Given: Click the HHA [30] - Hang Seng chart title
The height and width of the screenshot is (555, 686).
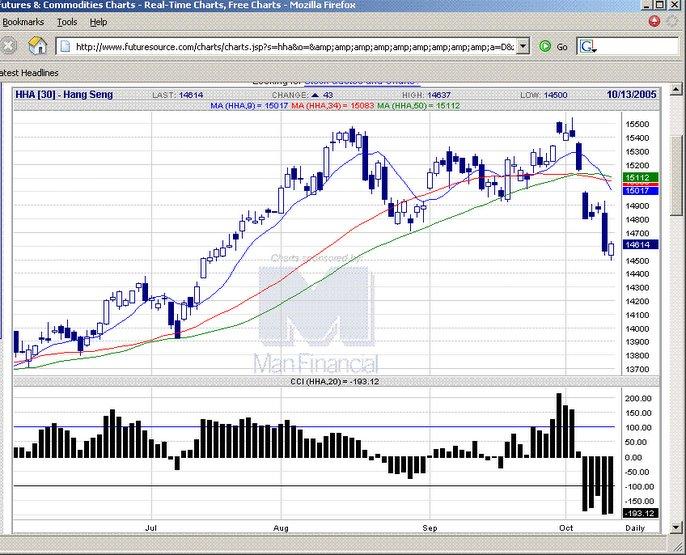Looking at the screenshot, I should (x=64, y=94).
